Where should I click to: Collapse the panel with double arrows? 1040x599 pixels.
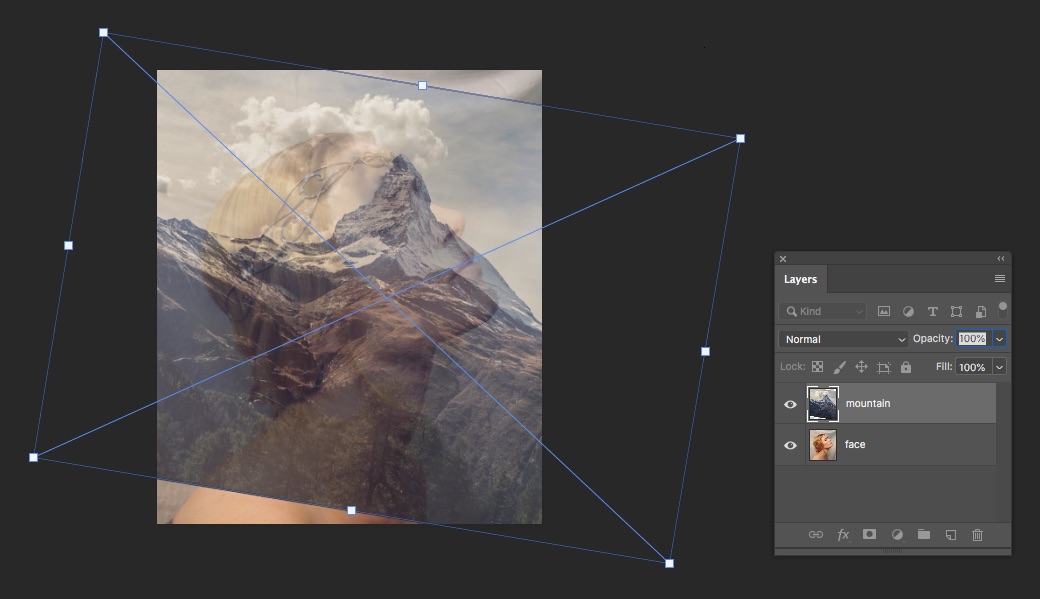click(1000, 259)
